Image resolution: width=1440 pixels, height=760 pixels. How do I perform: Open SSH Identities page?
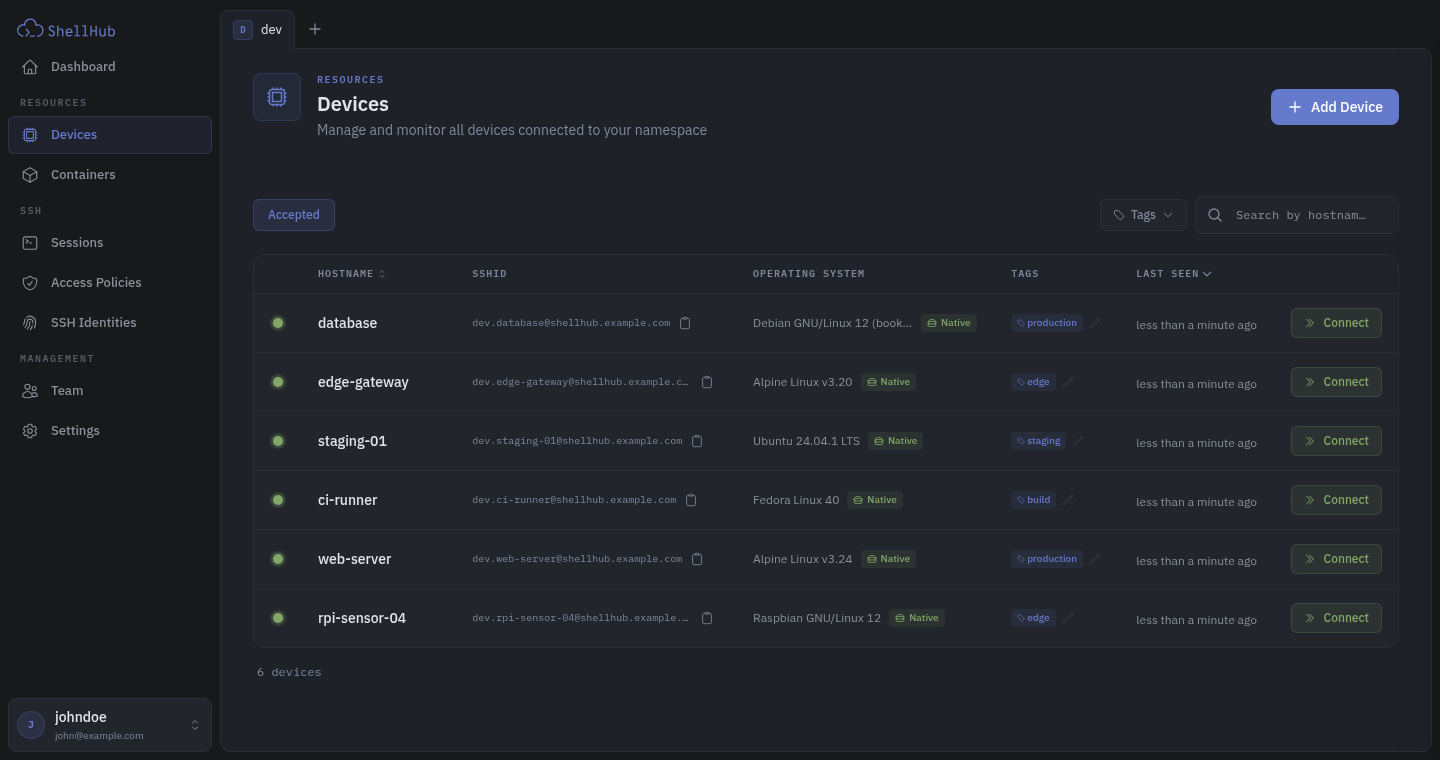[x=110, y=323]
